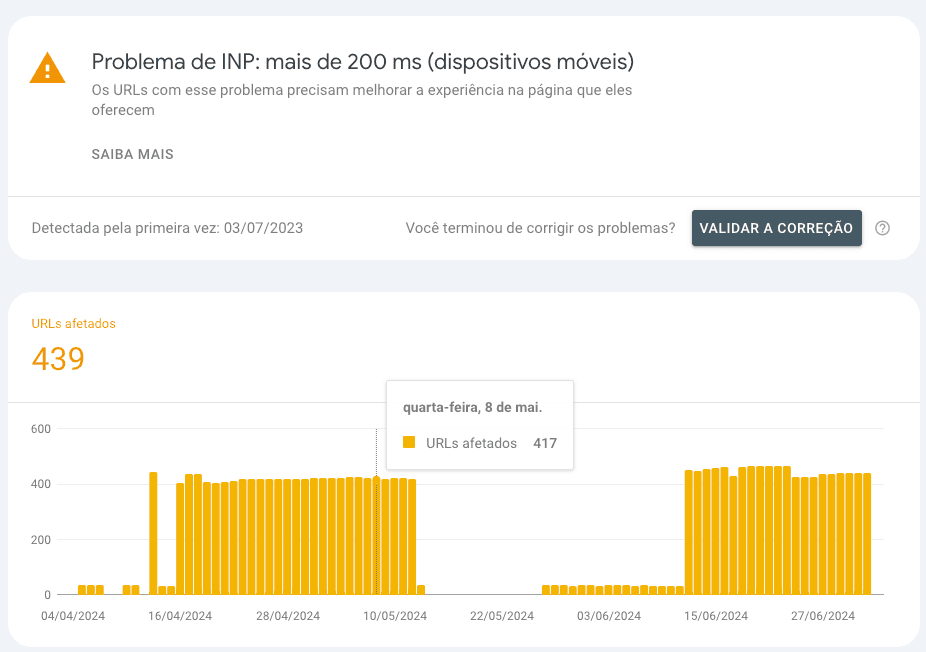
Task: Click the 10/05/2024 x-axis date label
Action: [x=395, y=616]
